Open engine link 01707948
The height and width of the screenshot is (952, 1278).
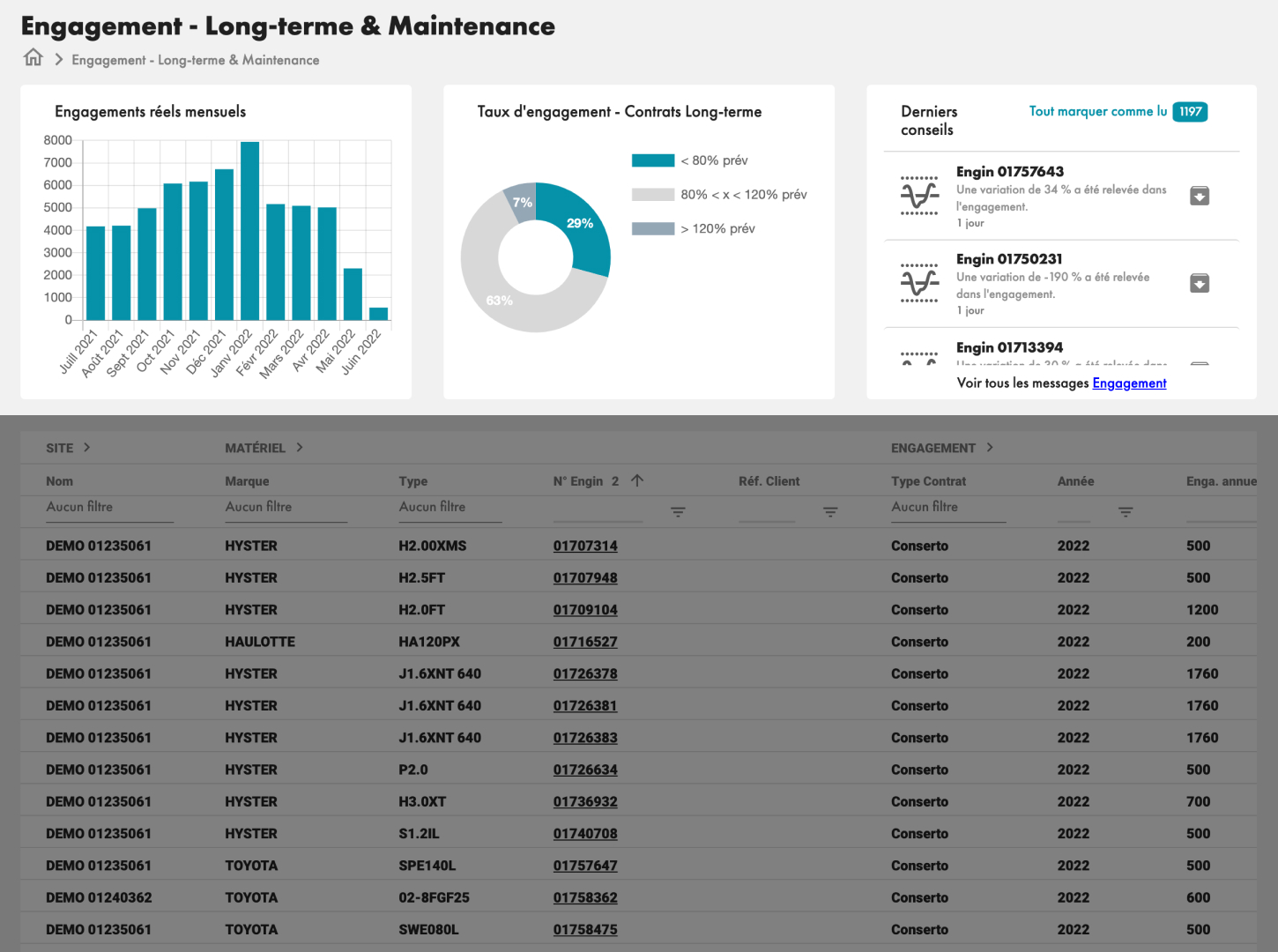pos(585,578)
